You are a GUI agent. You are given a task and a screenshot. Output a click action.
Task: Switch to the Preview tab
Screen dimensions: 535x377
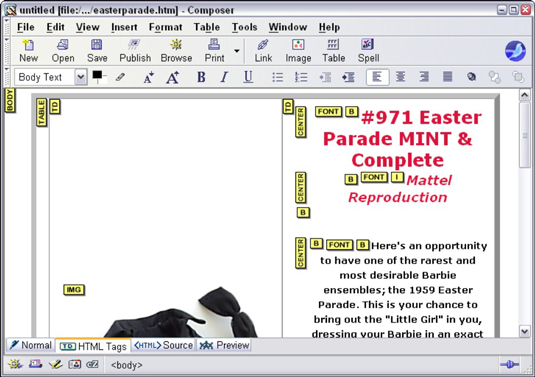point(224,345)
